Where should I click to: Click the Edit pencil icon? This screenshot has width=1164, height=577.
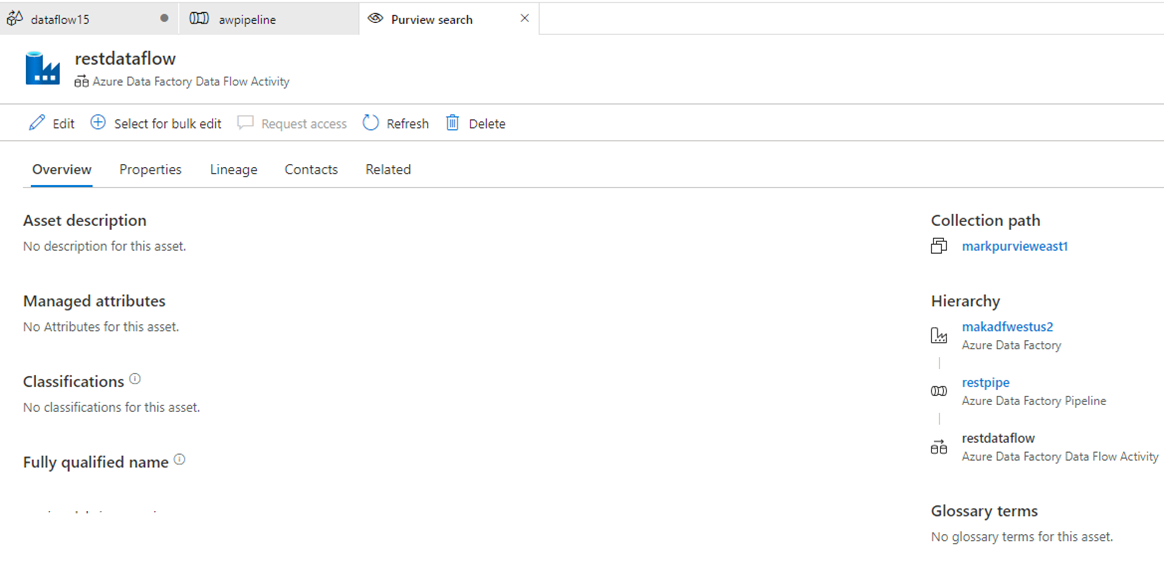(34, 123)
